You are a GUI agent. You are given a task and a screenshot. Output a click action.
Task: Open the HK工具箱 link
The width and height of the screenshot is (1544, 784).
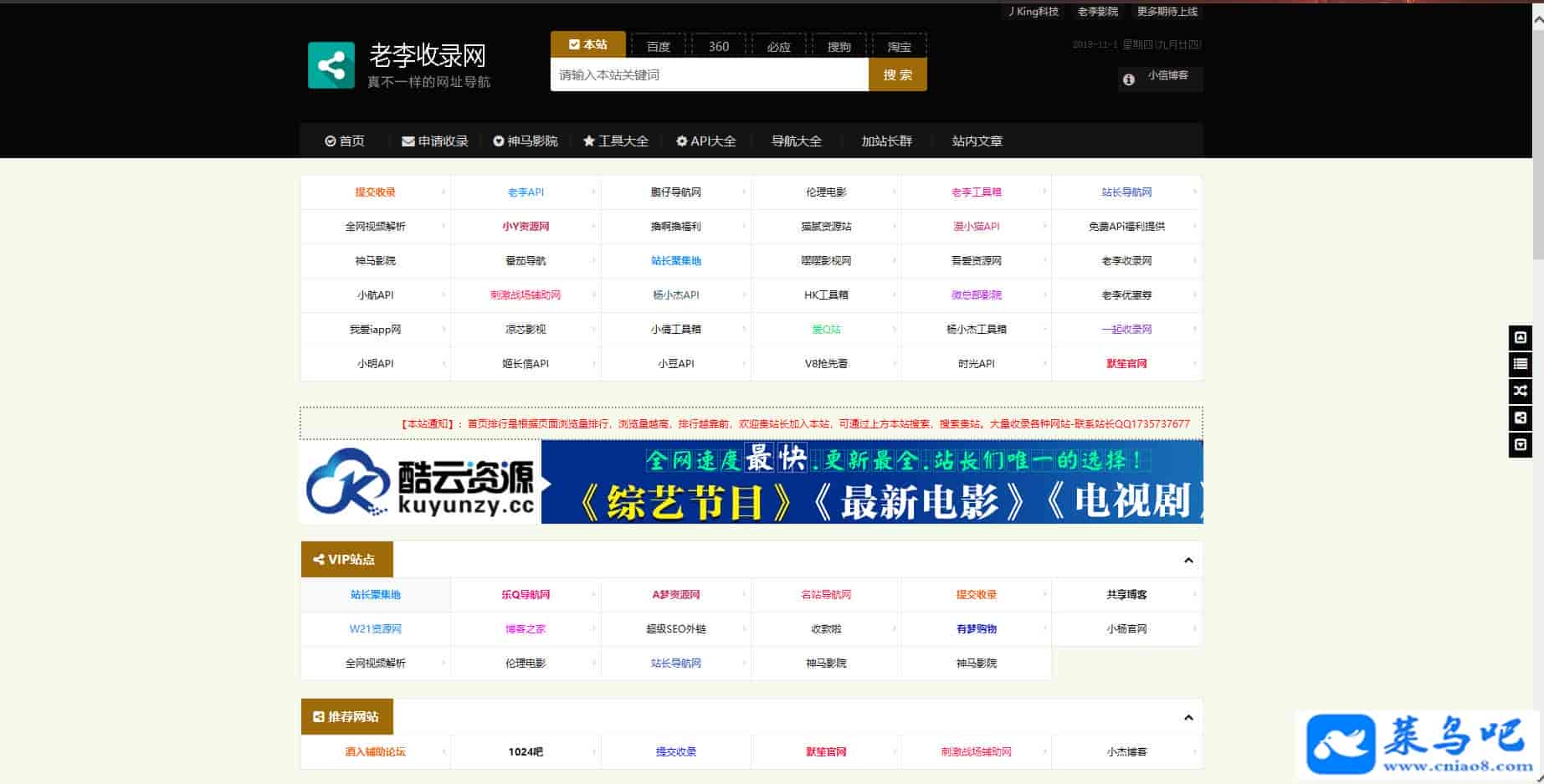coord(826,295)
